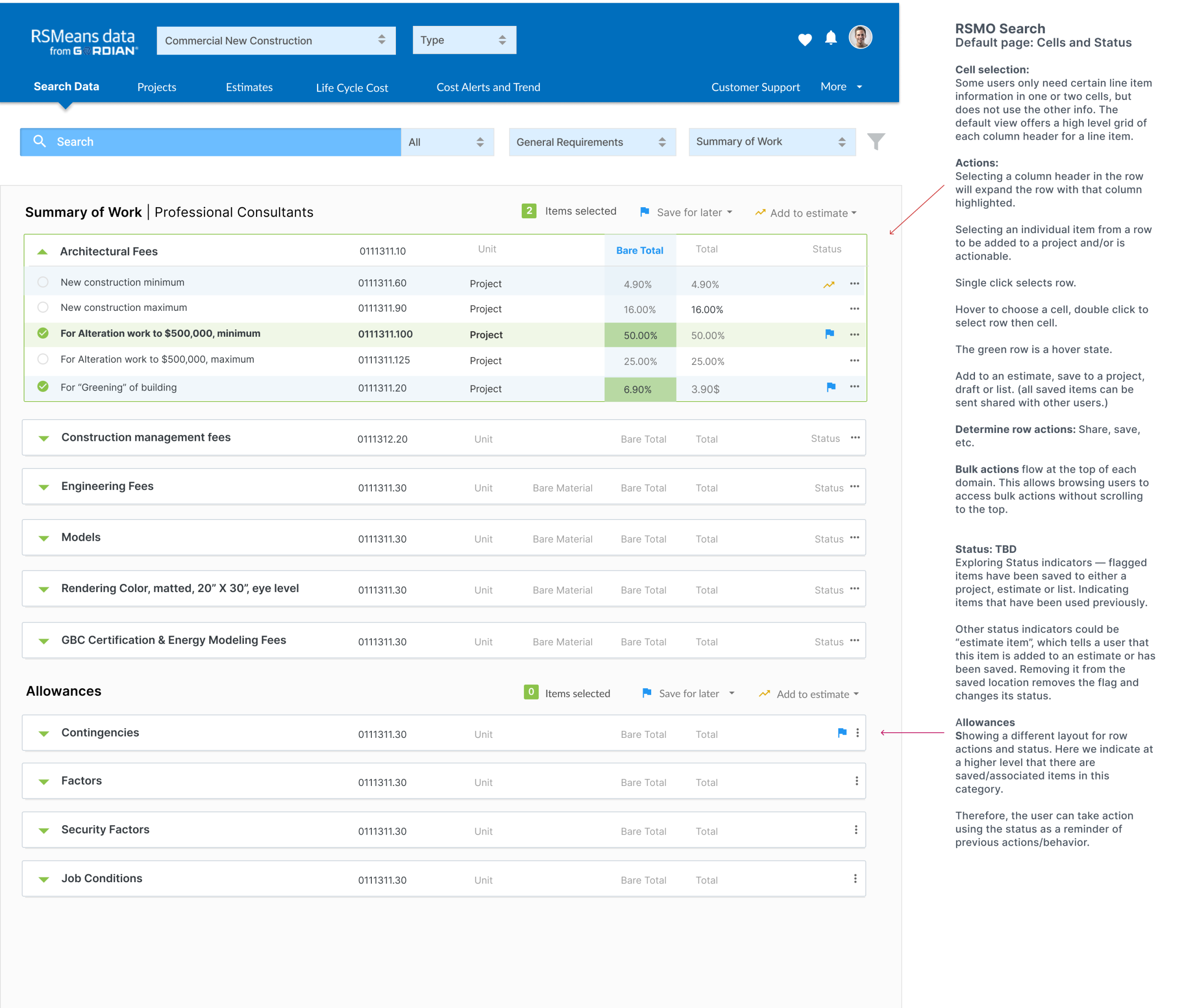The width and height of the screenshot is (1184, 1008).
Task: Open the Commercial New Construction dropdown
Action: pos(276,41)
